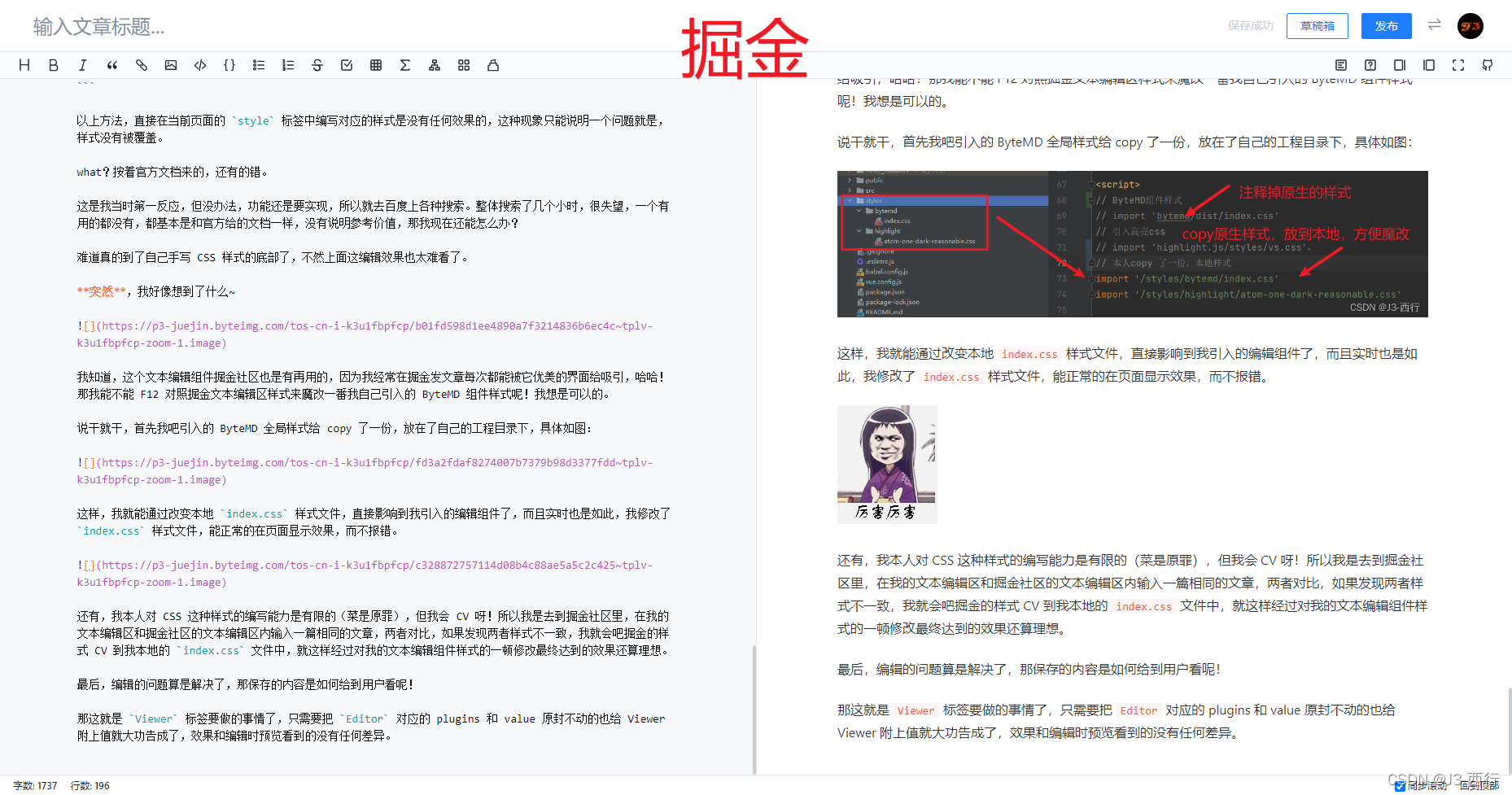Click the `Editor` code text in the editor

[365, 719]
